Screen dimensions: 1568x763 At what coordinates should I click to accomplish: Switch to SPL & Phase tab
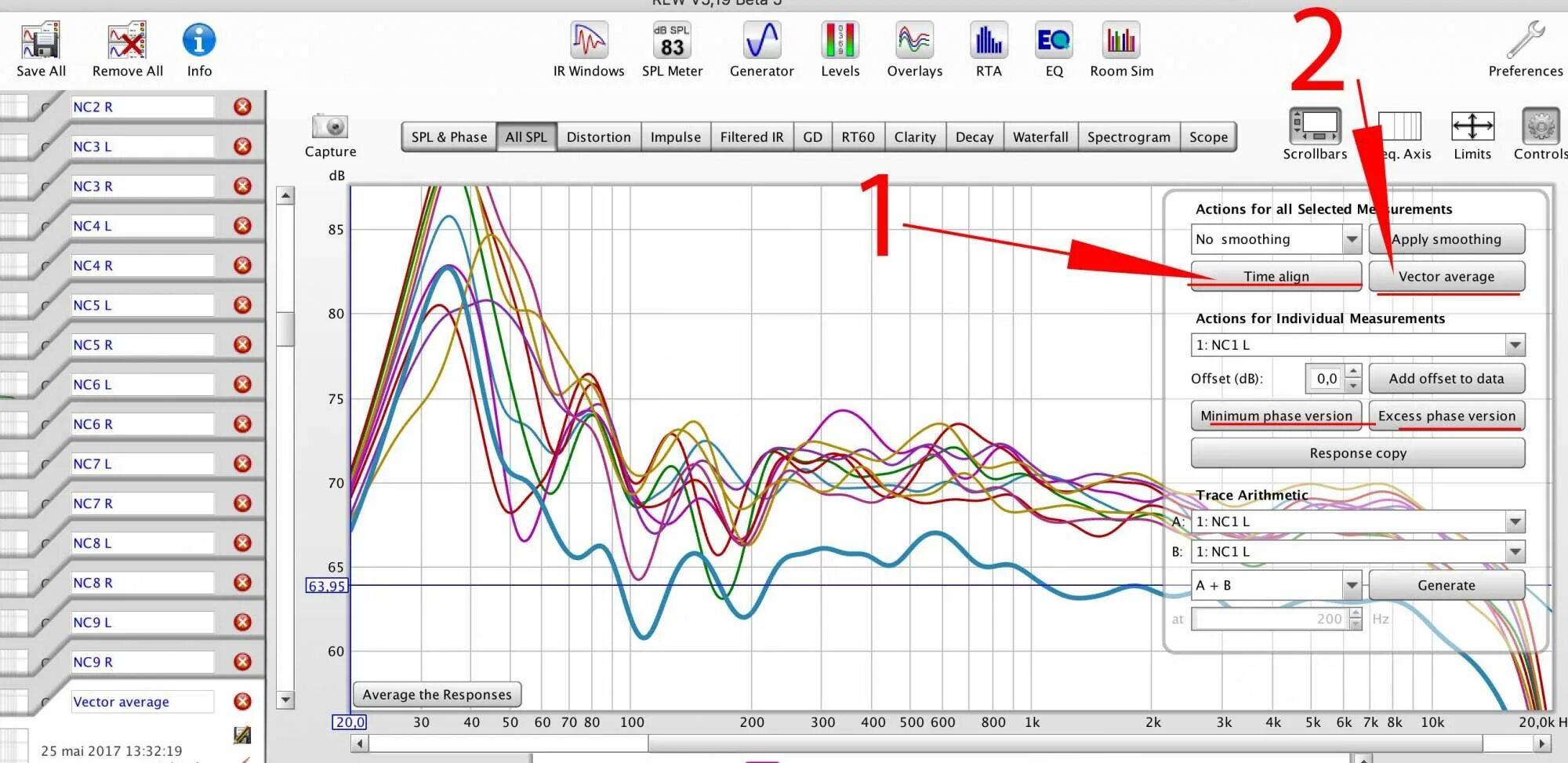click(x=448, y=136)
